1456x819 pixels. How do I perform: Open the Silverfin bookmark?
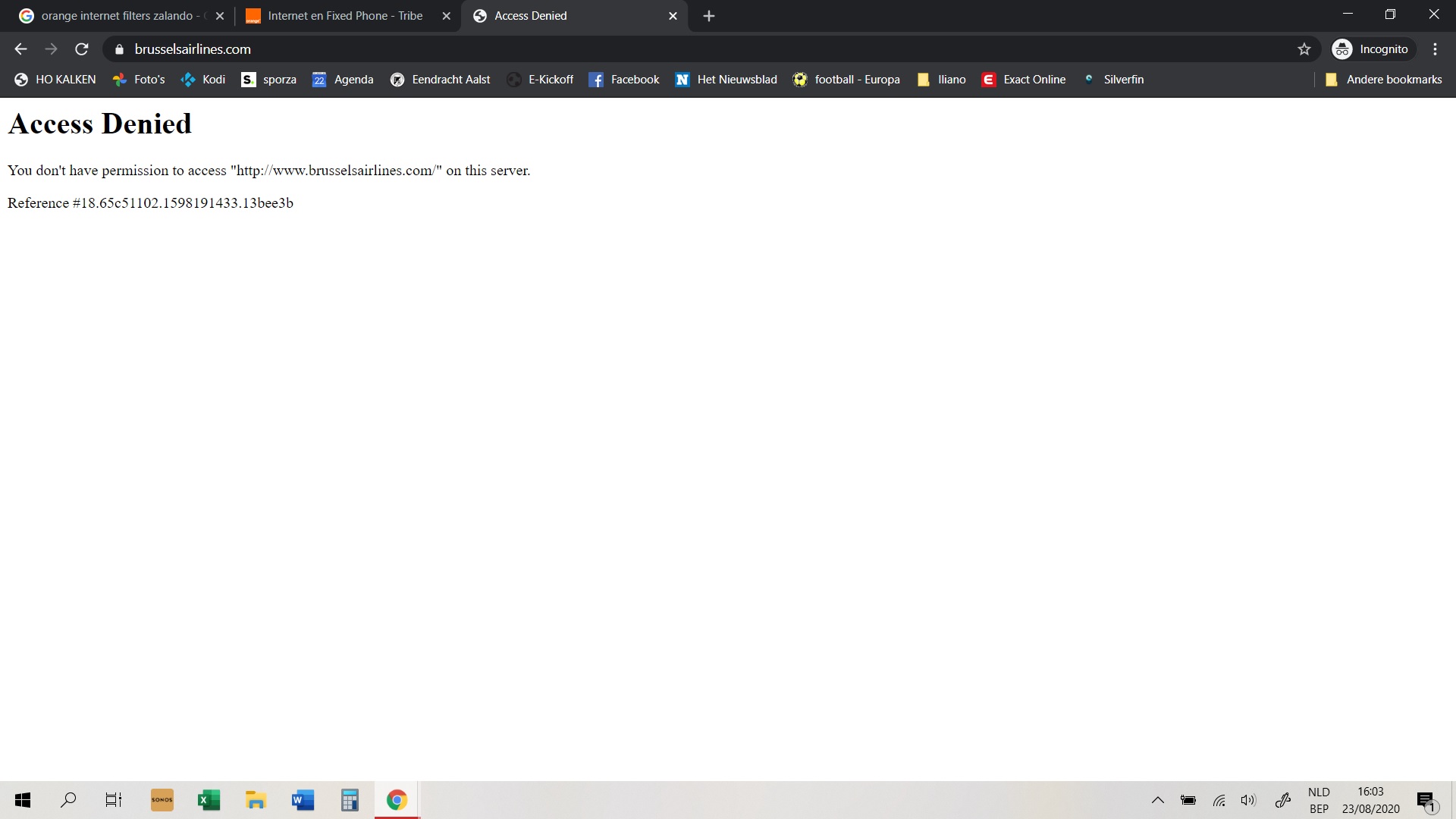1112,80
